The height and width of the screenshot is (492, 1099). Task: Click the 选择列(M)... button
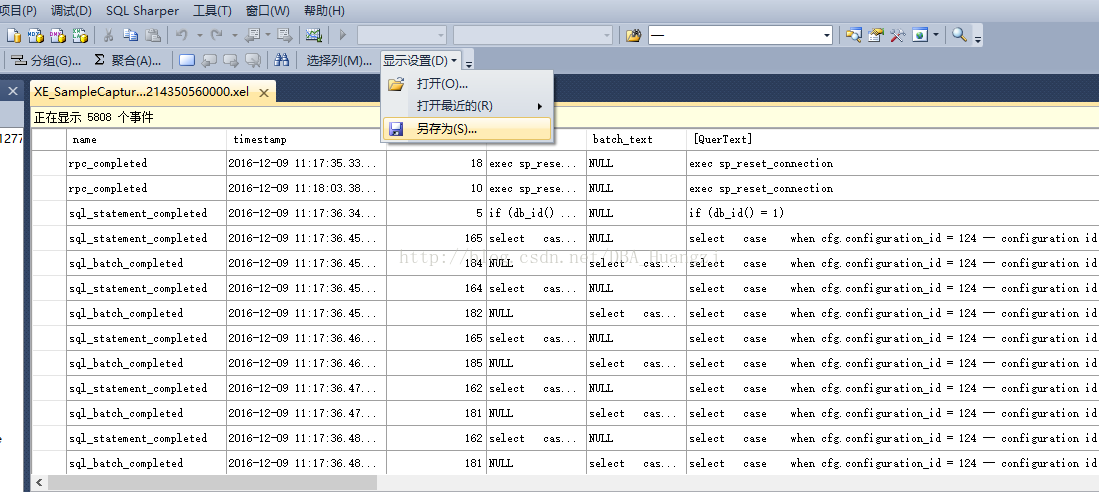[x=339, y=60]
